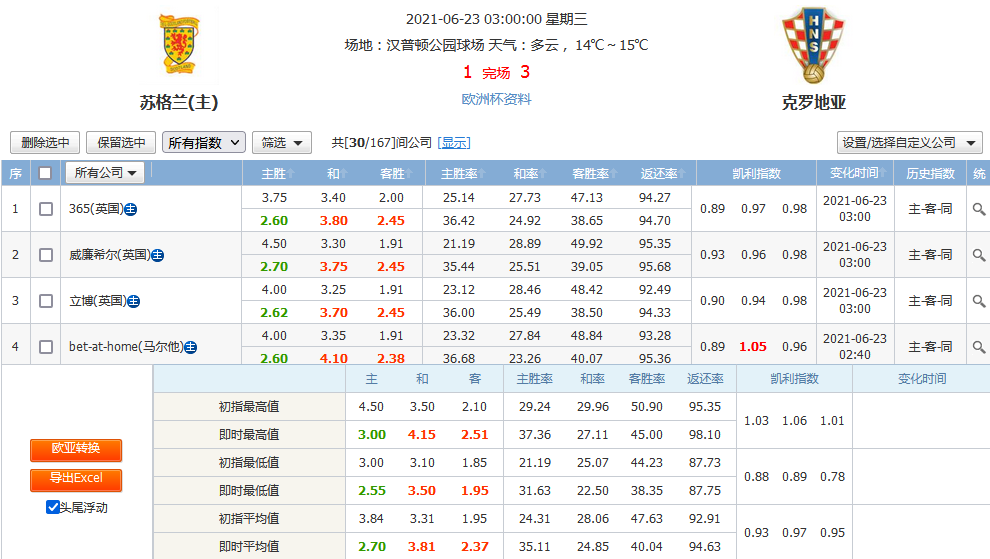Click the 初指最高值 row label
The height and width of the screenshot is (559, 990).
click(249, 407)
